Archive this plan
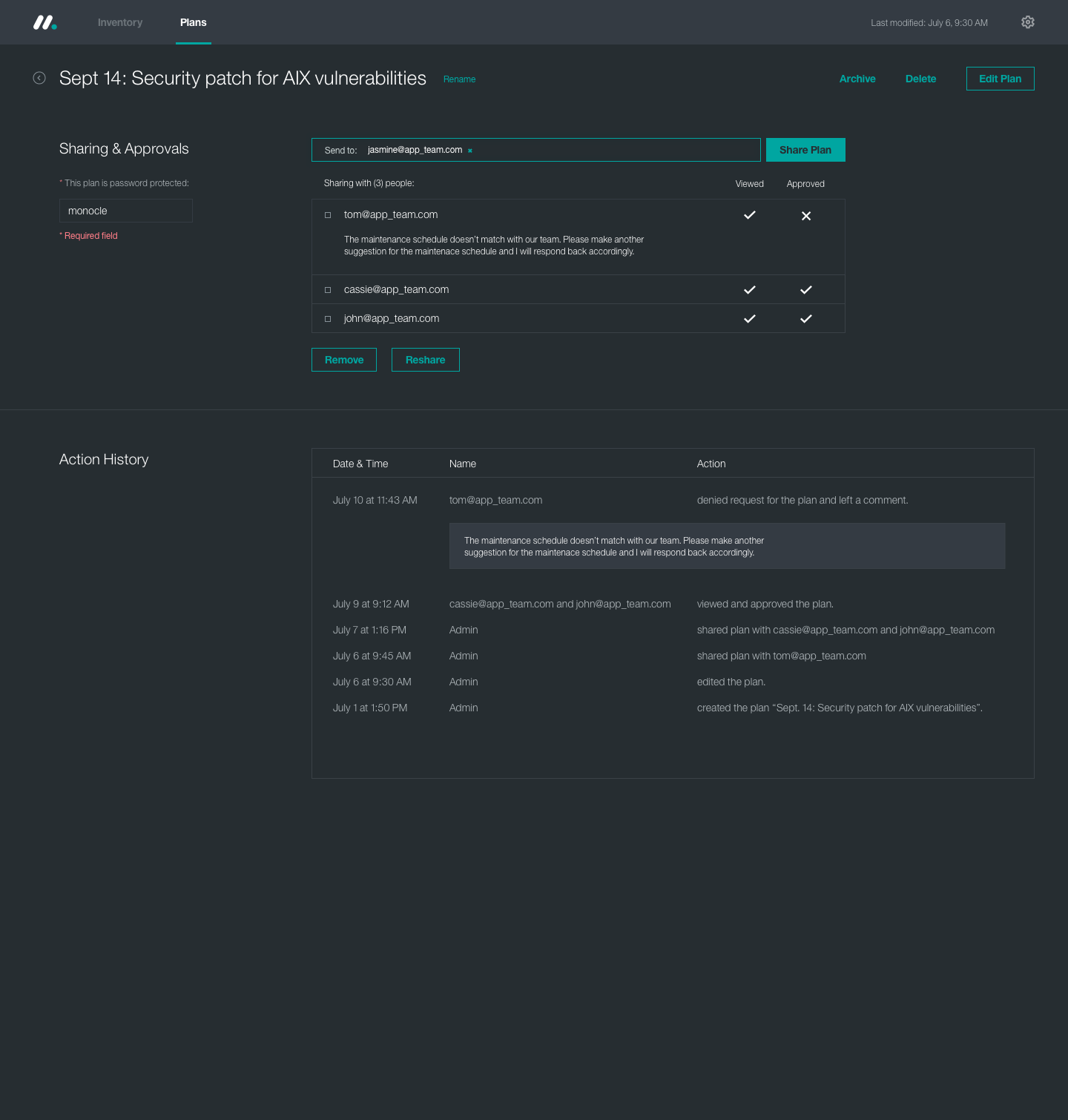 pos(857,79)
